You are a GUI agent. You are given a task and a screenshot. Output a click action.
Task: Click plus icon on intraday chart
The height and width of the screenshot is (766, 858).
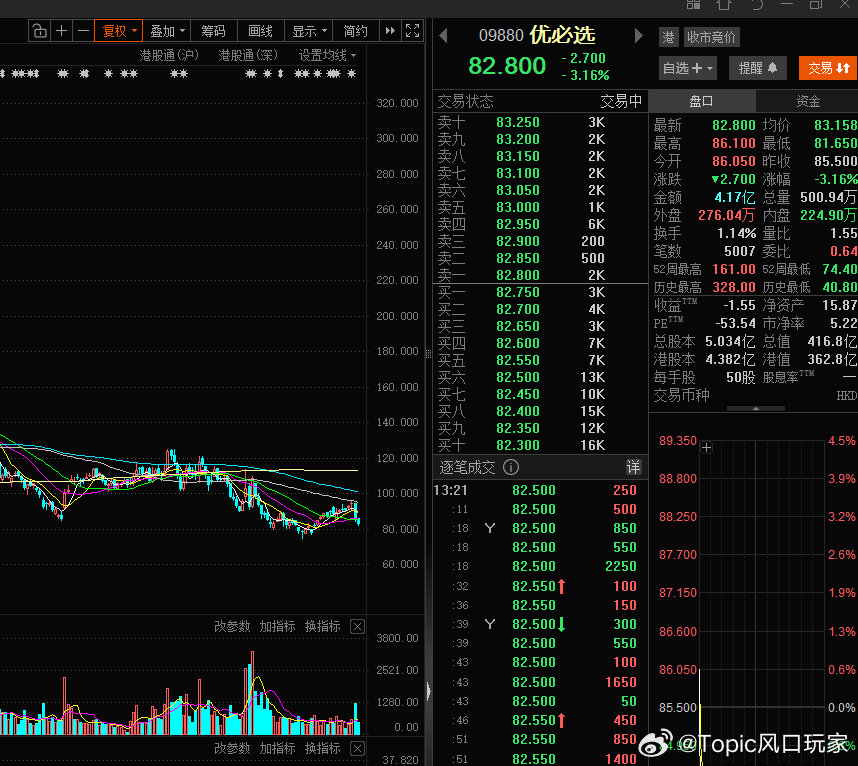(x=706, y=448)
